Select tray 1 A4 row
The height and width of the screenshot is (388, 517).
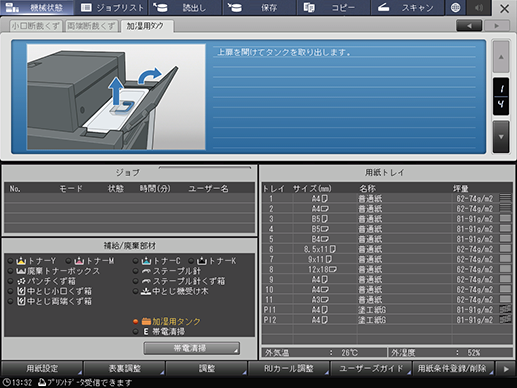click(387, 199)
